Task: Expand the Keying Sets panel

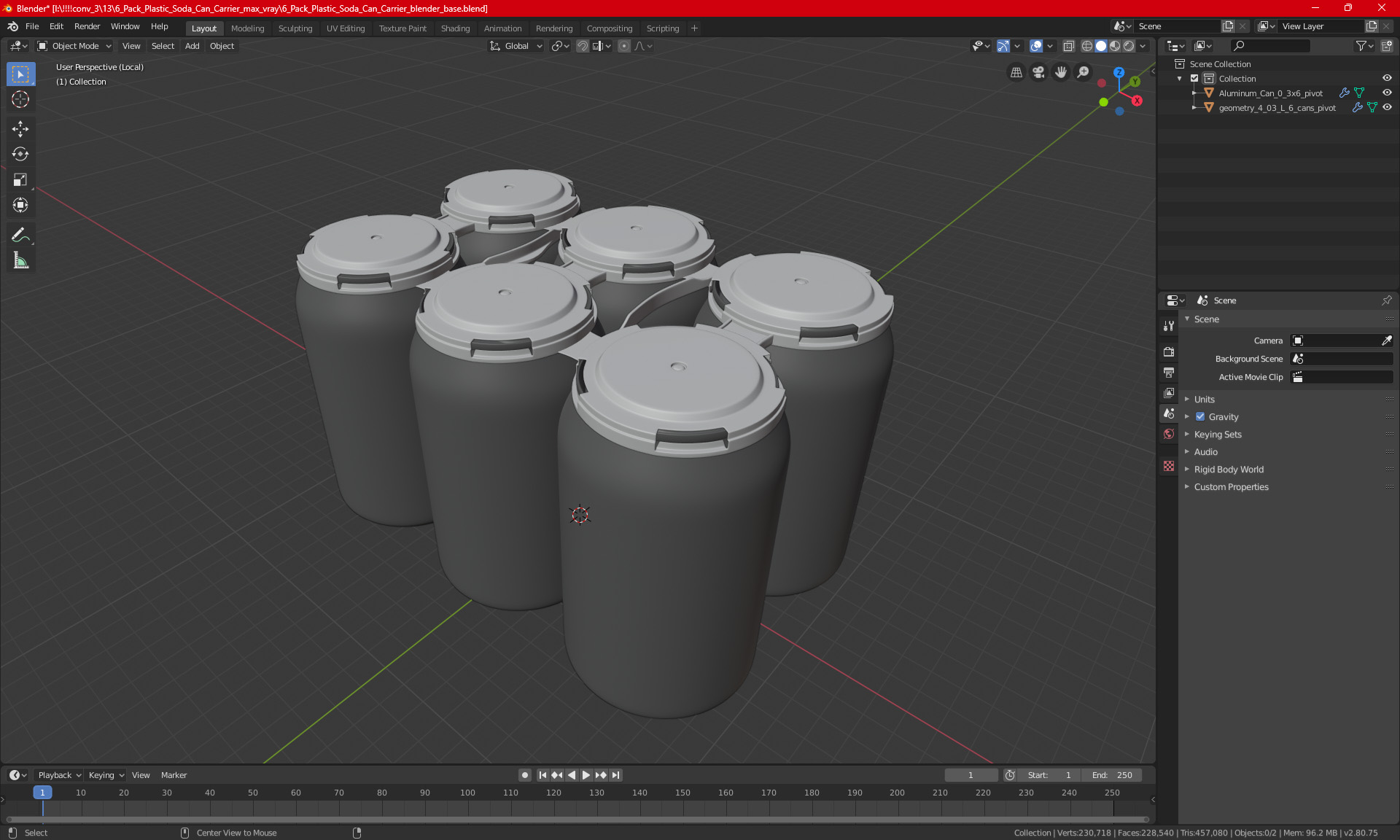Action: 1217,435
